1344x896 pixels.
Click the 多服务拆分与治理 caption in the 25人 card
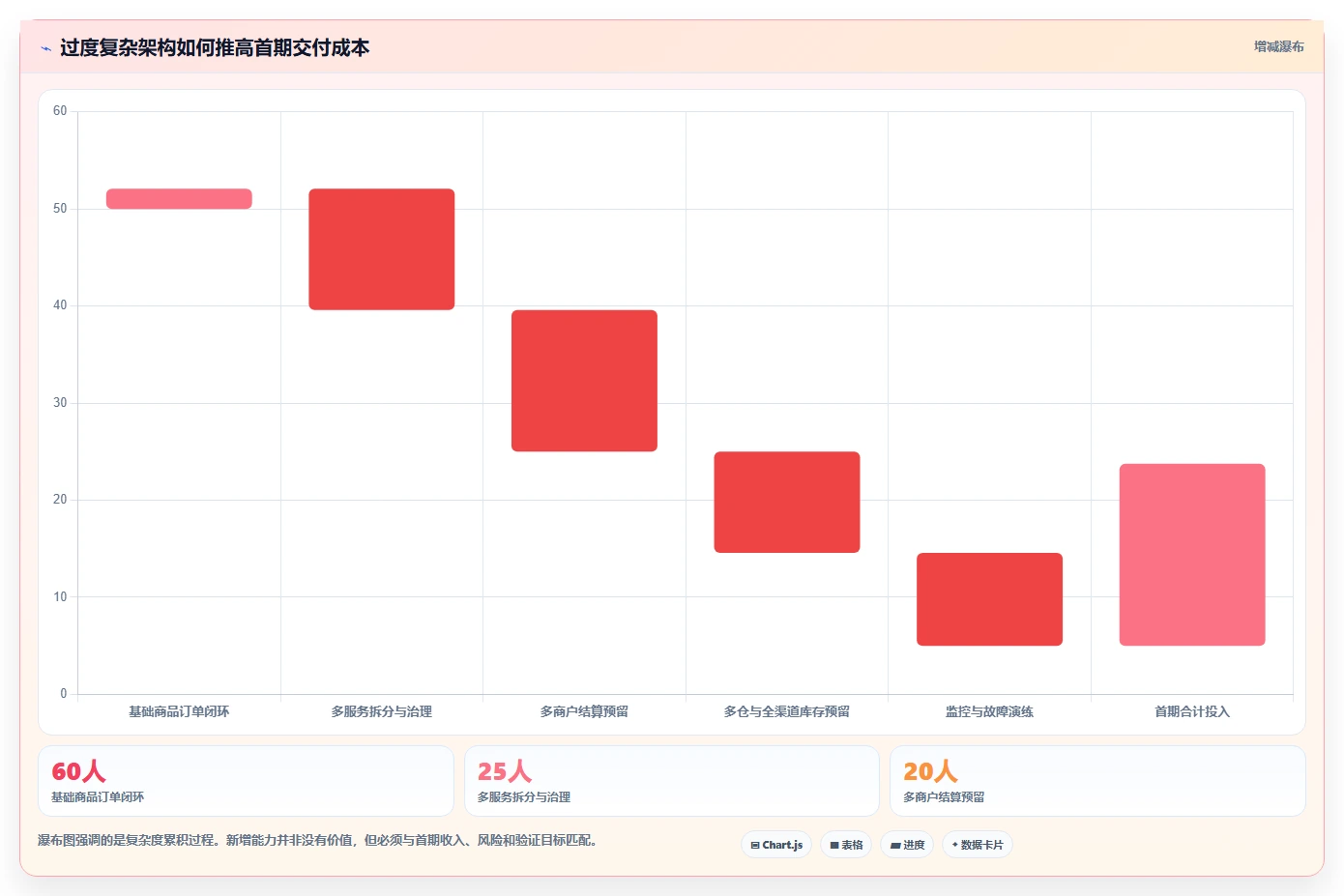pyautogui.click(x=524, y=797)
